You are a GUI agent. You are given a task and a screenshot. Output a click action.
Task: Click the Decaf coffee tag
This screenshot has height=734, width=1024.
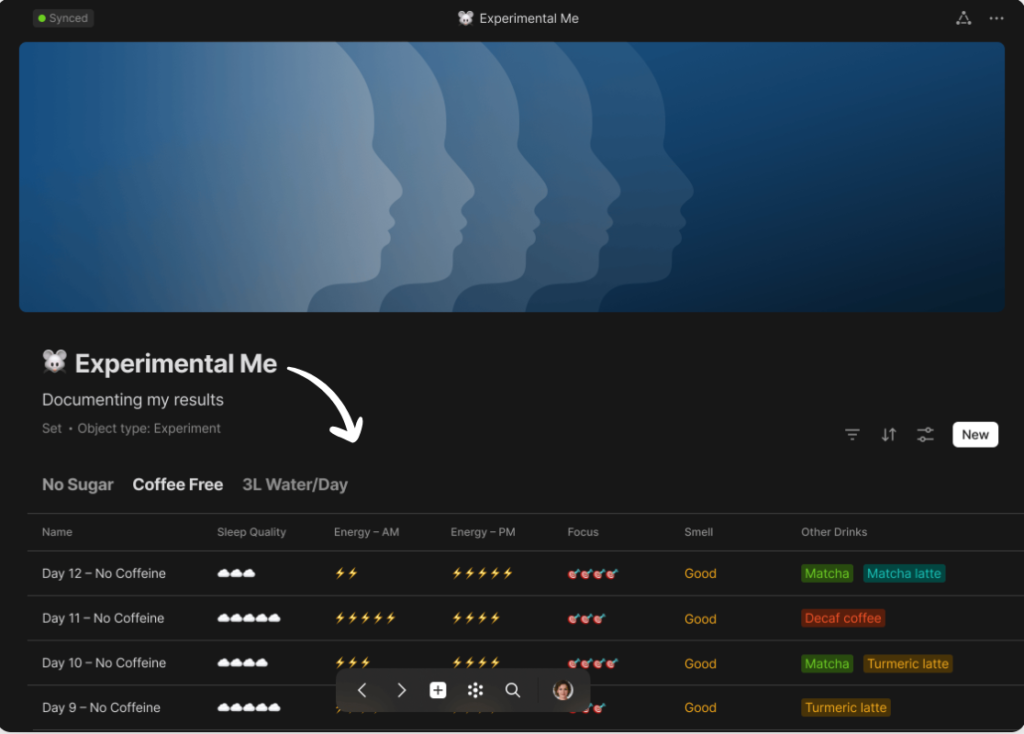pyautogui.click(x=843, y=618)
